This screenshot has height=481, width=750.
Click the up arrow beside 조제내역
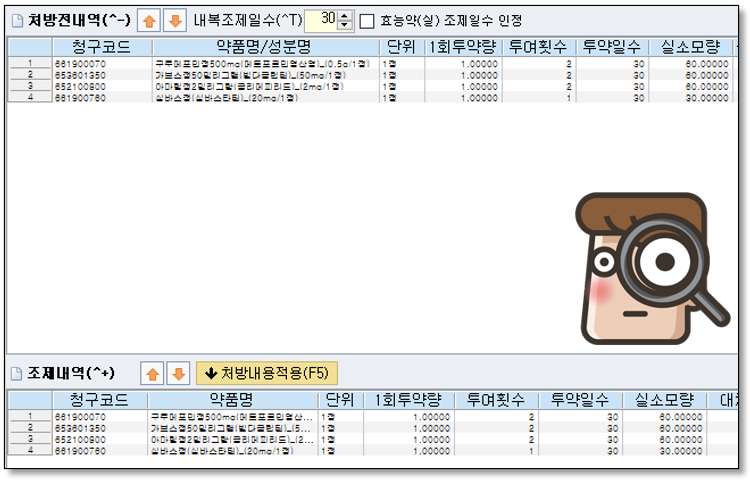tap(152, 373)
